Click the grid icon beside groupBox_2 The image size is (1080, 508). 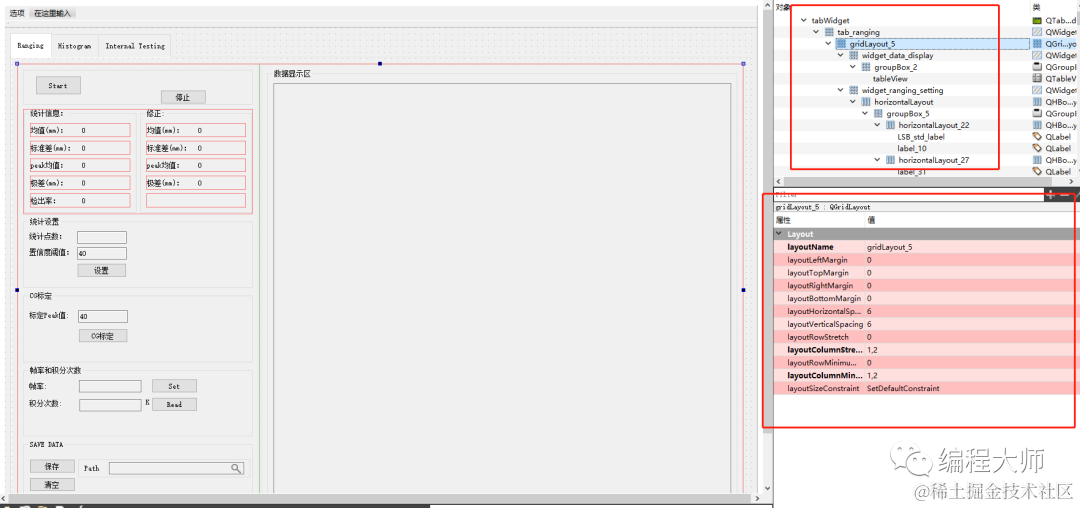866,67
